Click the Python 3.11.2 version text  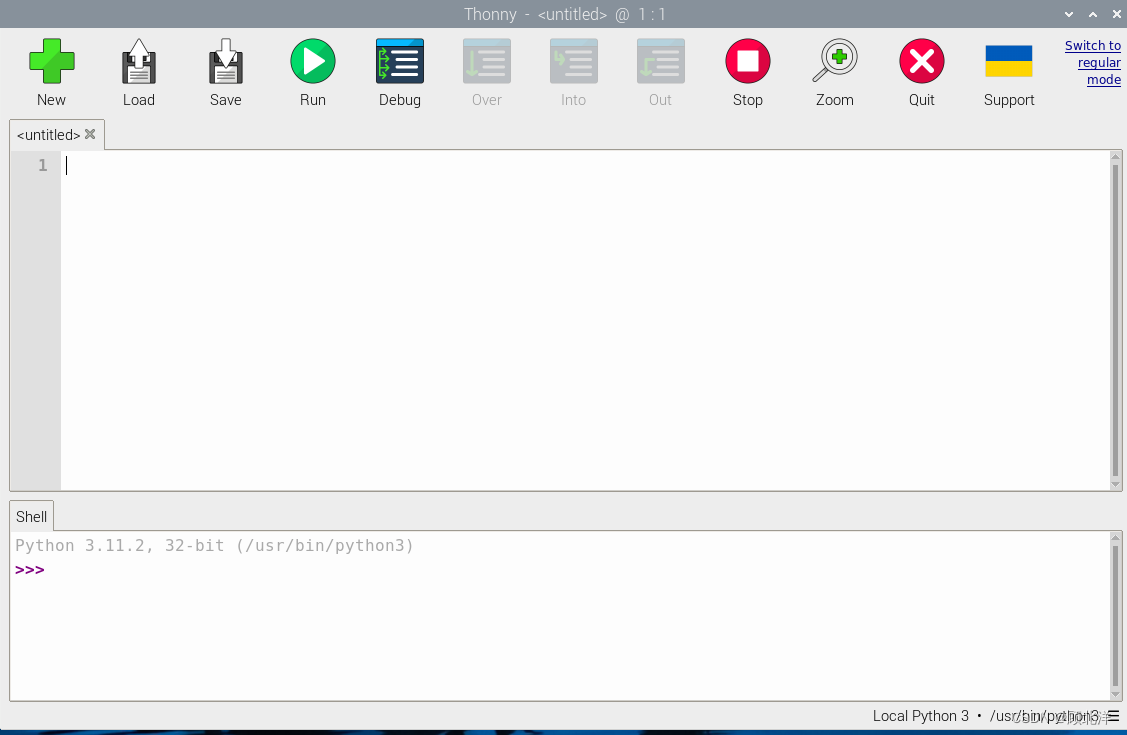pos(214,545)
